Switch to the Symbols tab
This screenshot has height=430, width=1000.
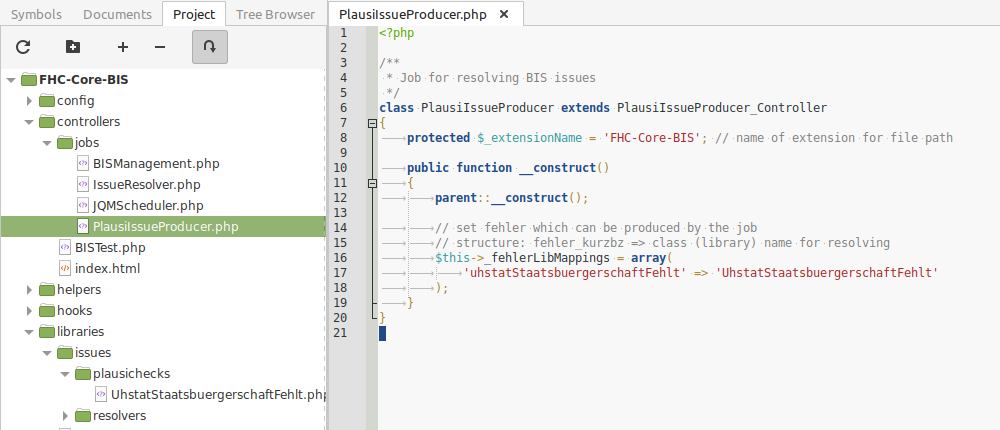pyautogui.click(x=36, y=14)
